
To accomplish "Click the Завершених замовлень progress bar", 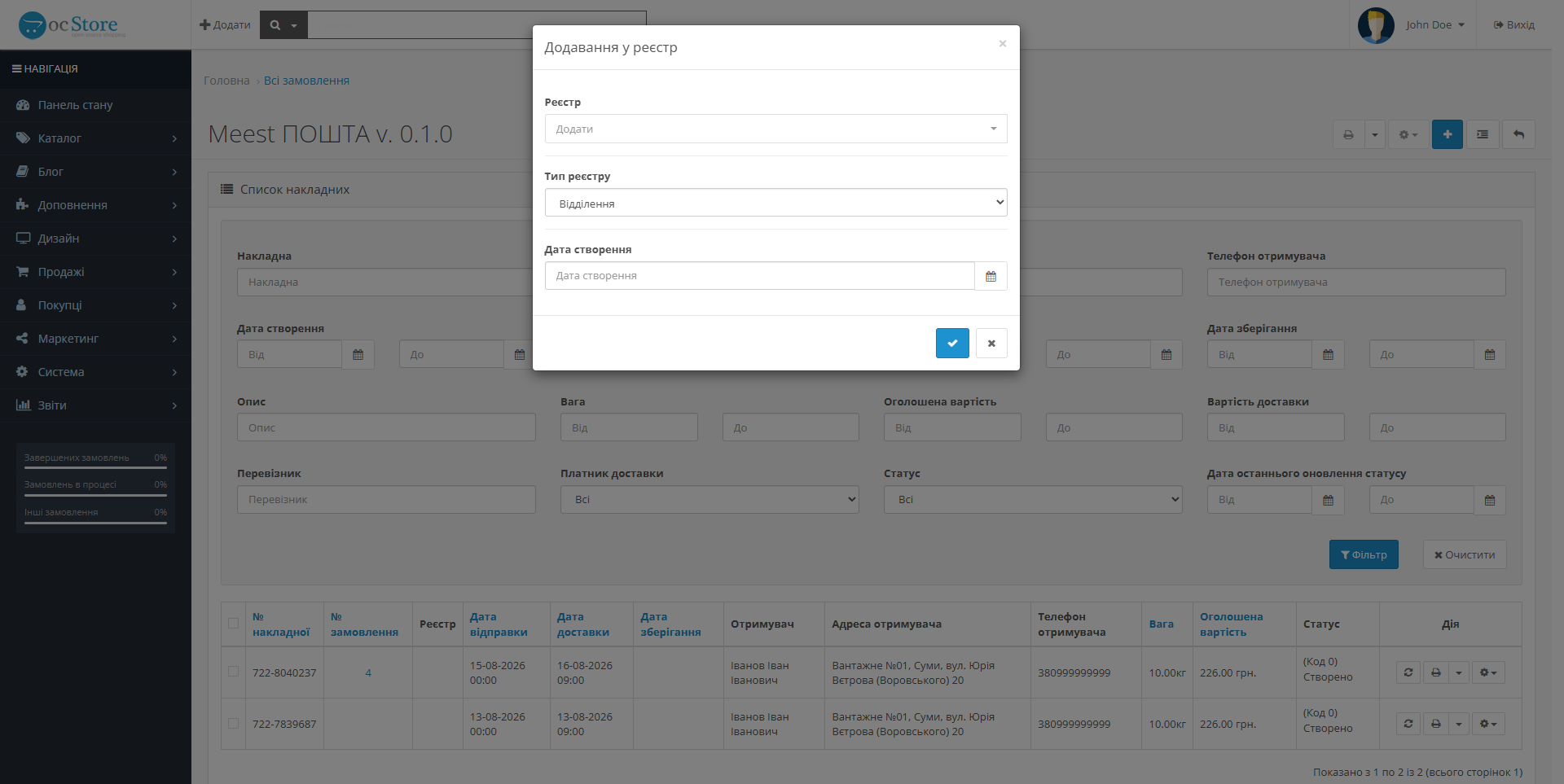I will click(95, 467).
